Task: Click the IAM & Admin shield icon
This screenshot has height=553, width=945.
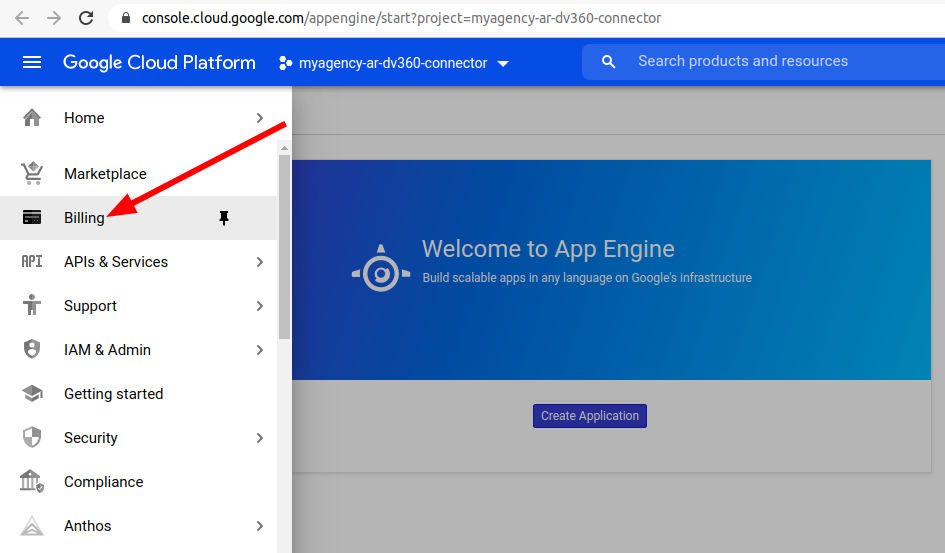Action: tap(32, 349)
